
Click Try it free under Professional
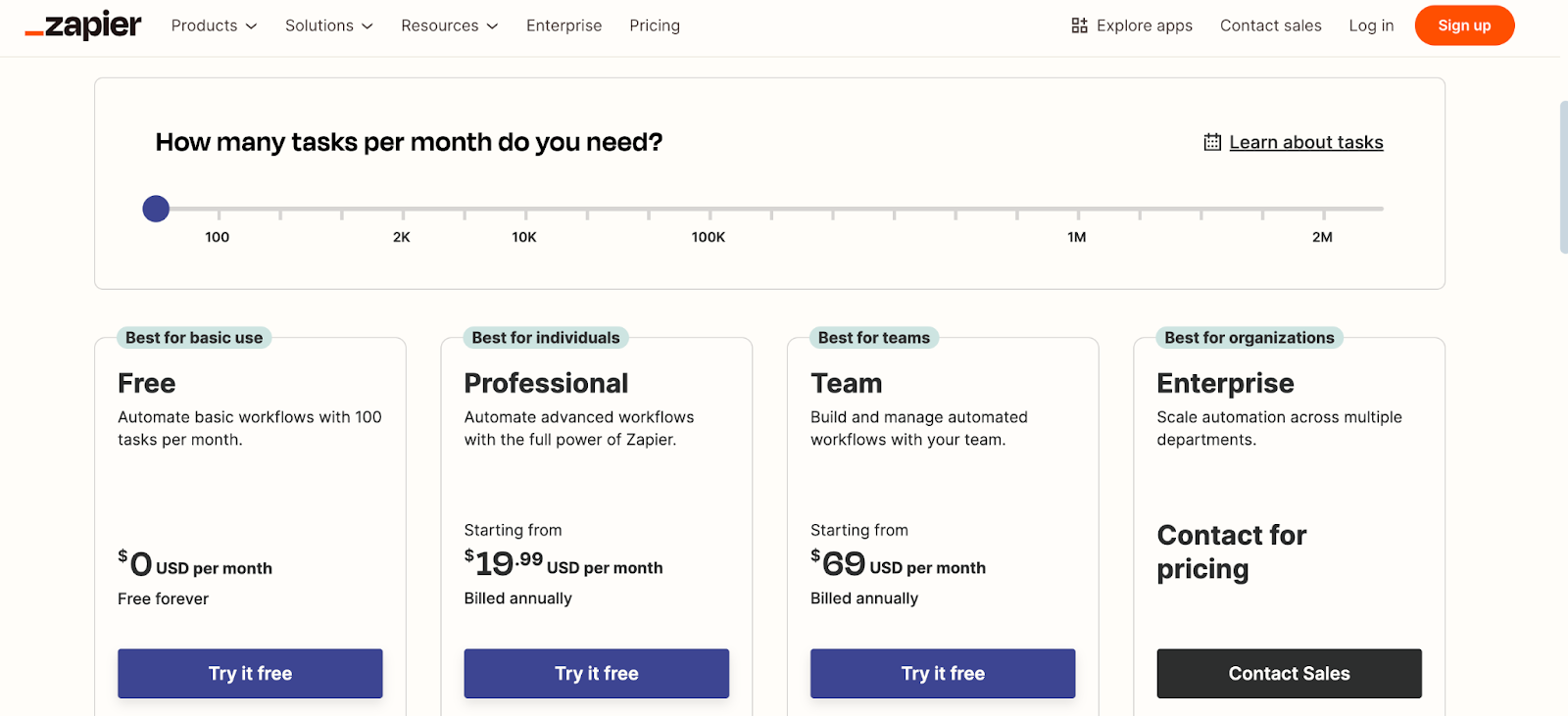coord(596,673)
